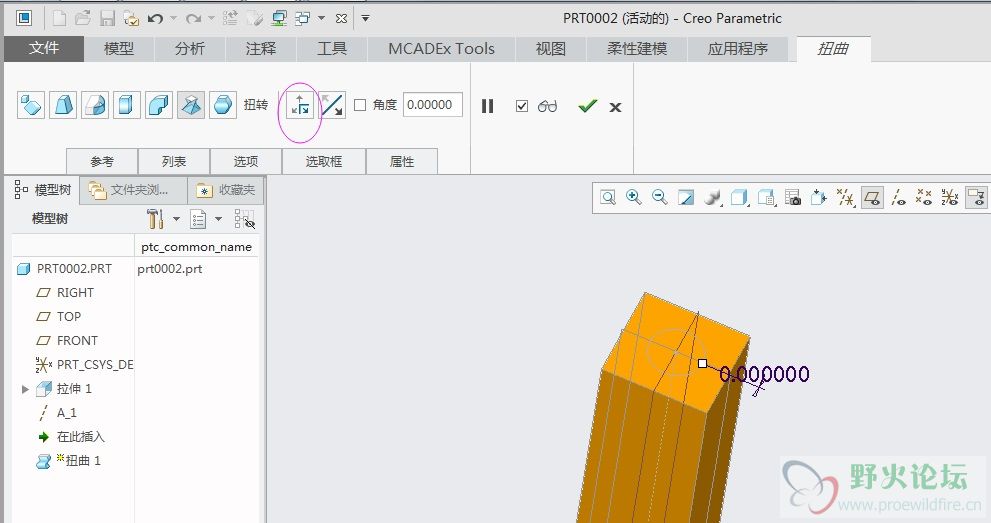Open the Undo history dropdown arrow

(x=173, y=18)
